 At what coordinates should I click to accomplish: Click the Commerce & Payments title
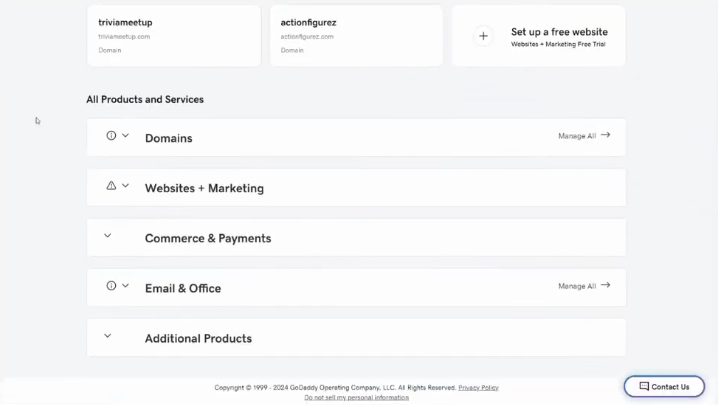[208, 238]
